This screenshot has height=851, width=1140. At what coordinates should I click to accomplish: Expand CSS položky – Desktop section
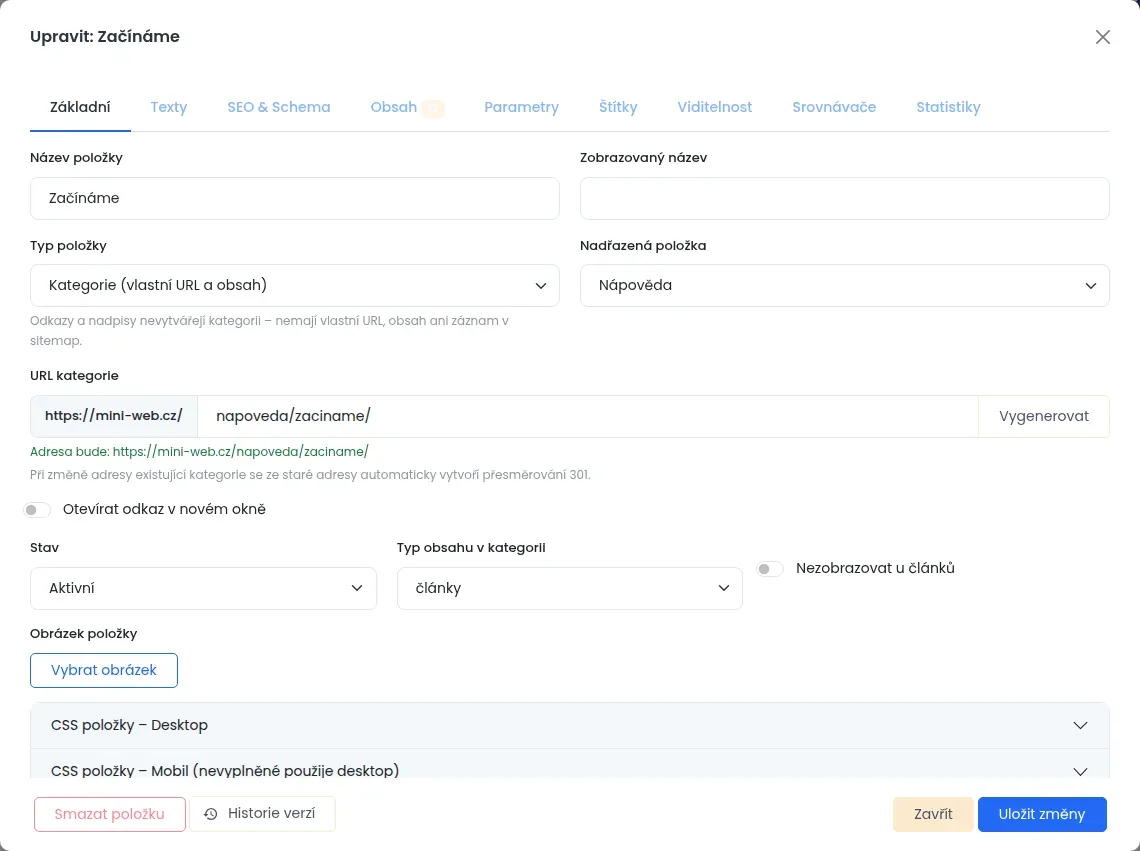coord(569,725)
